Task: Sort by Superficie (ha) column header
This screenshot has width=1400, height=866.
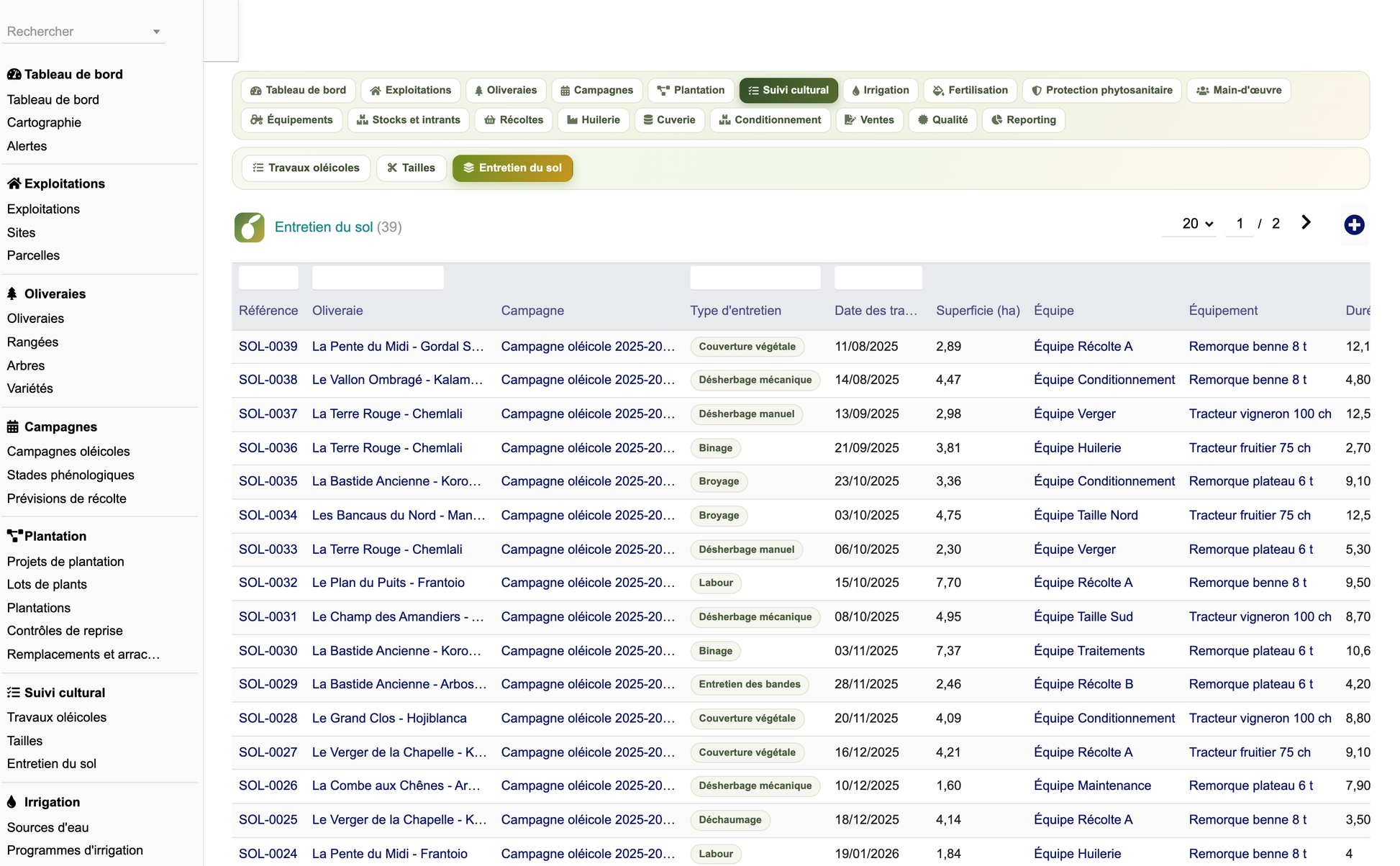Action: 978,311
